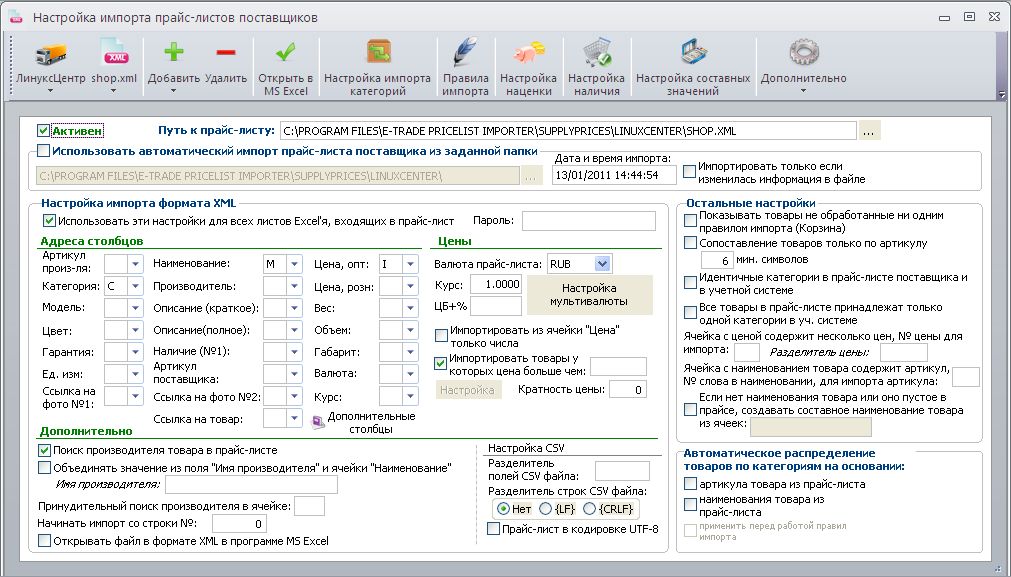Image resolution: width=1011 pixels, height=577 pixels.
Task: Click the toolbar overflow chevron at right edge
Action: [x=1001, y=95]
